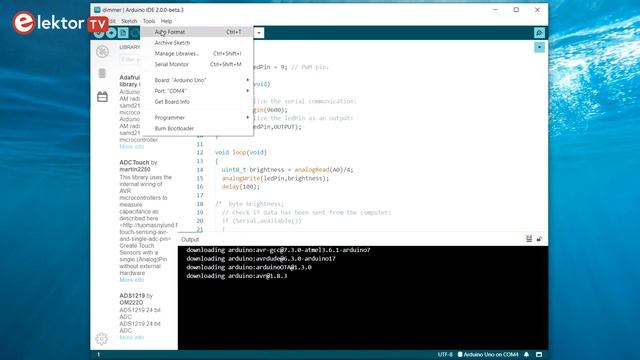Image resolution: width=640 pixels, height=360 pixels.
Task: Click the Upload arrow toolbar button
Action: pos(111,33)
